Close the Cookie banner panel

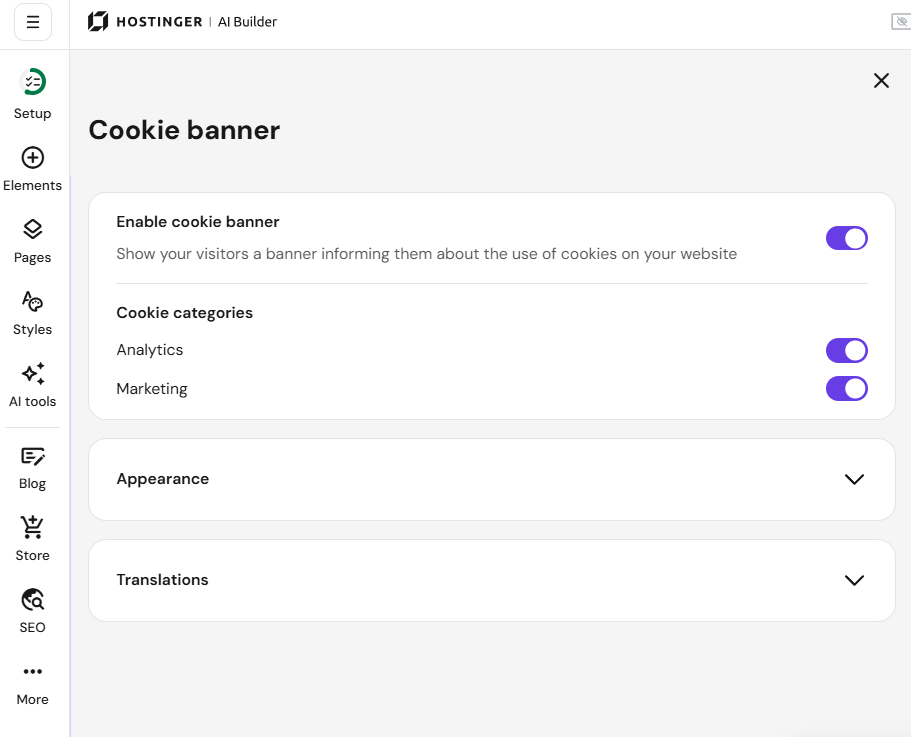pos(881,81)
